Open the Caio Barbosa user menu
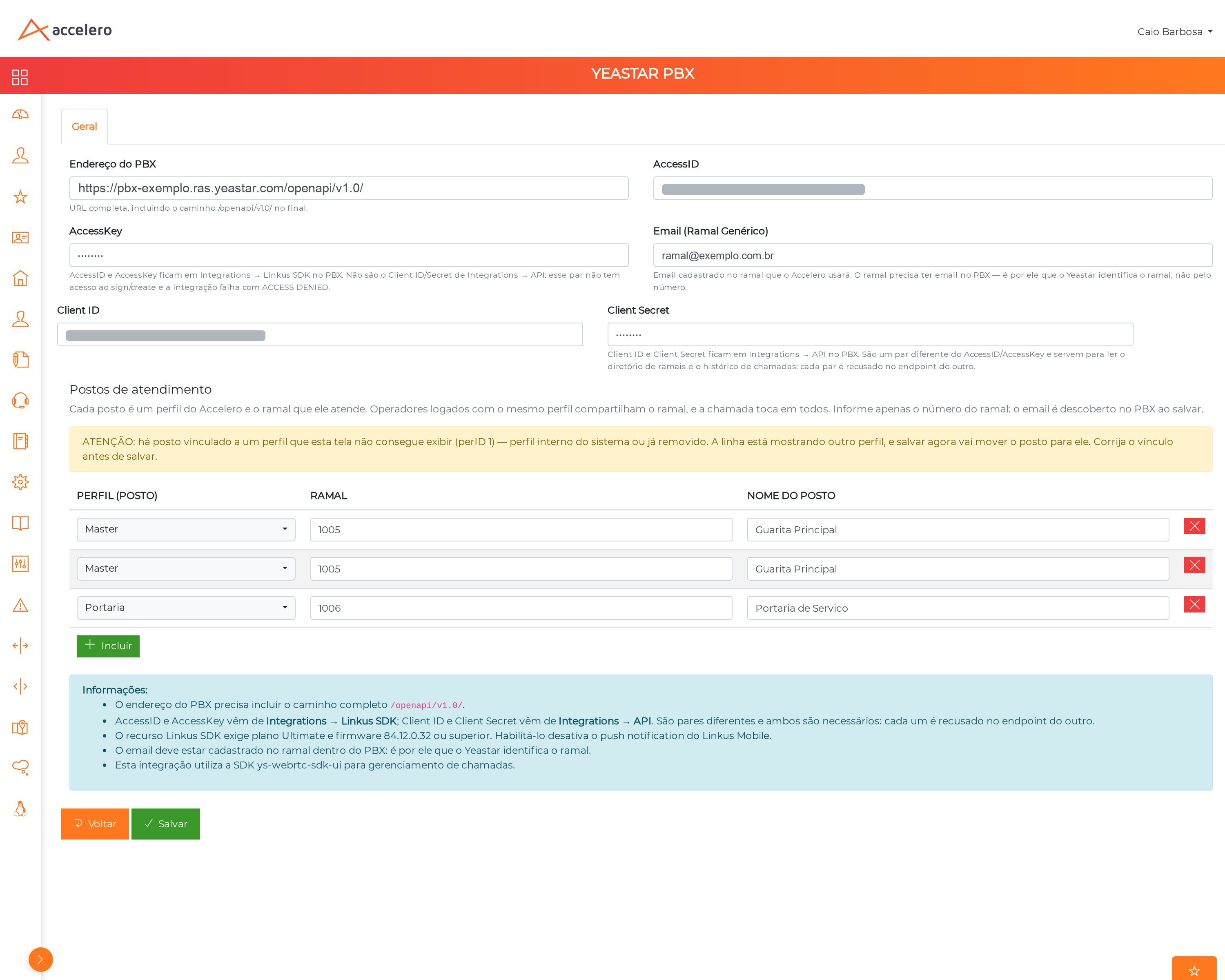This screenshot has width=1225, height=980. coord(1174,32)
